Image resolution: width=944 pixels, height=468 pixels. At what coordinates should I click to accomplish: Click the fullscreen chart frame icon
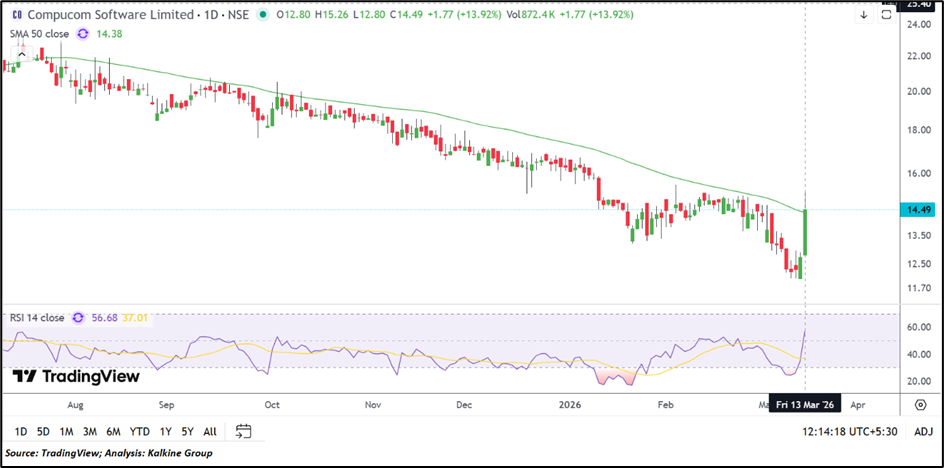[886, 15]
